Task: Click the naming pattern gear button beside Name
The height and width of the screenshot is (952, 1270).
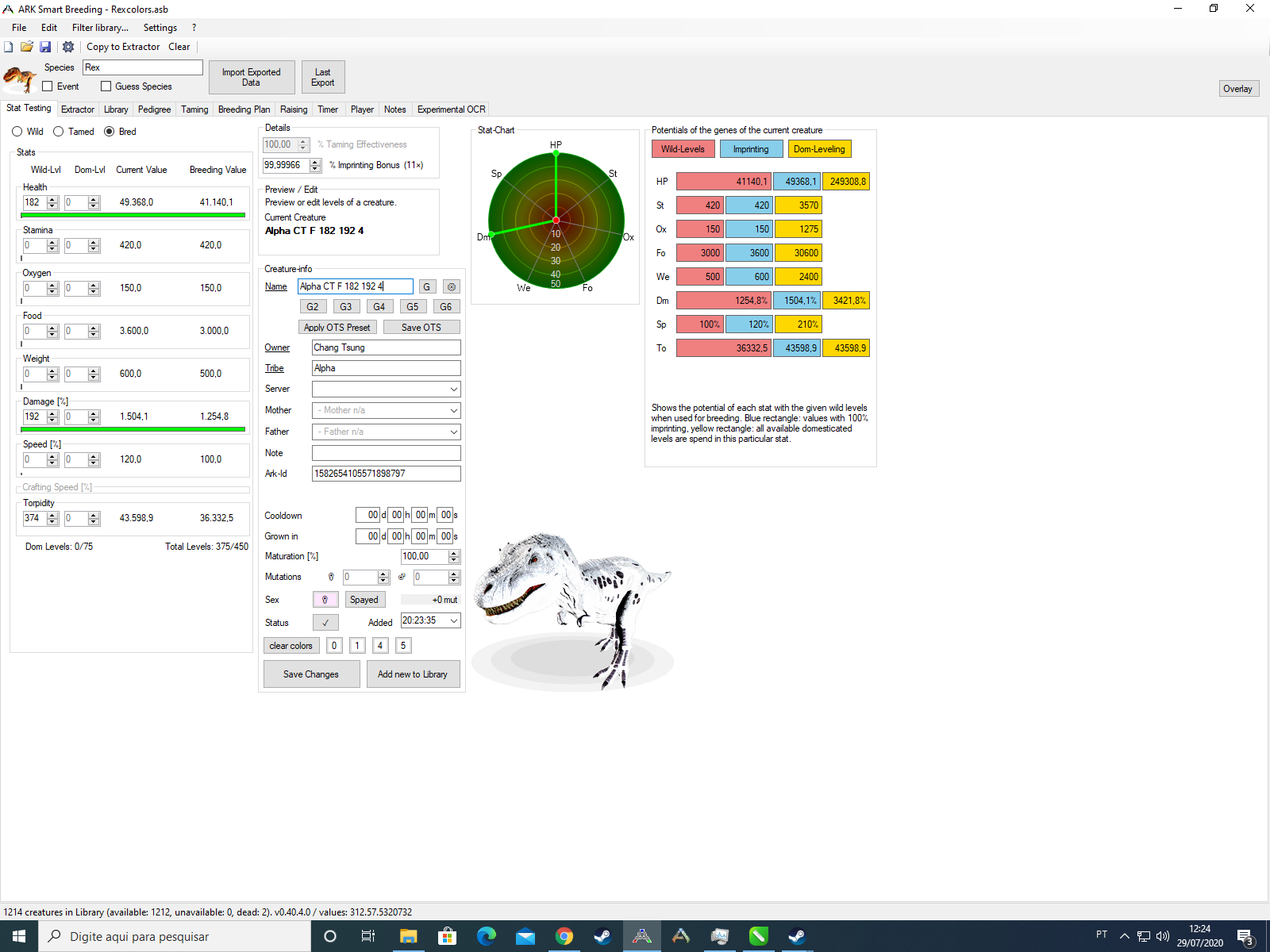Action: click(452, 286)
